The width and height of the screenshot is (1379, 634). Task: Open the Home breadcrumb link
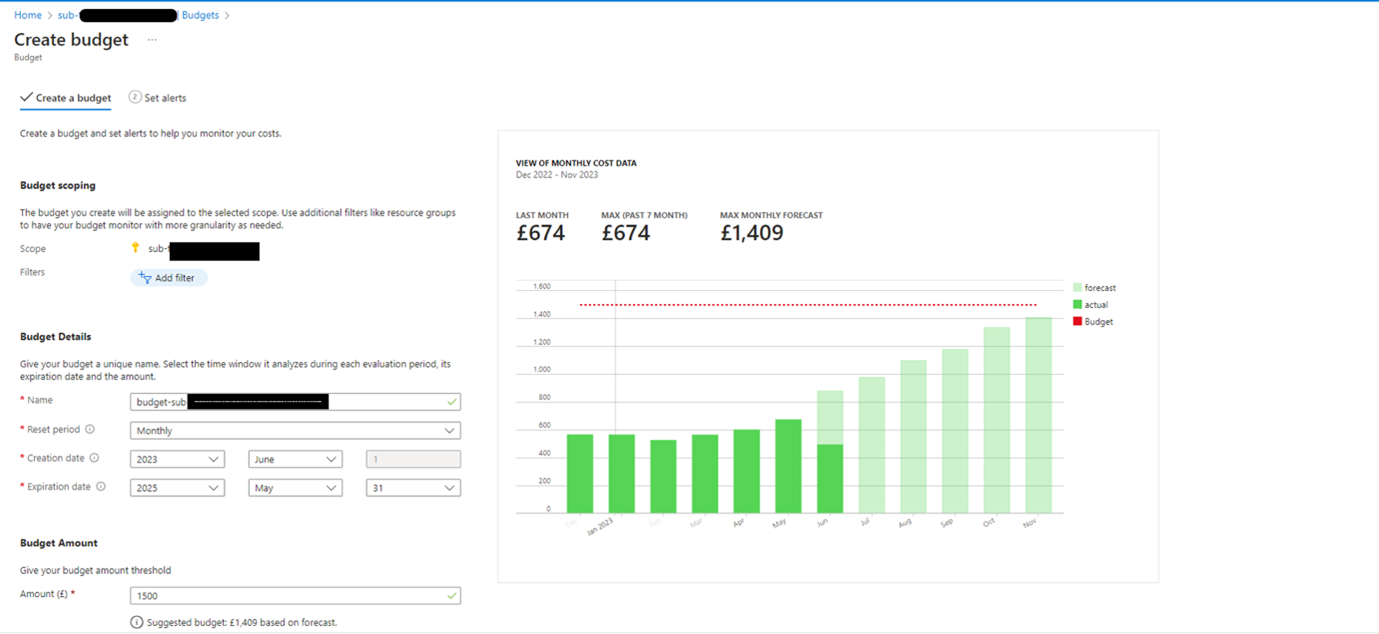click(x=27, y=14)
